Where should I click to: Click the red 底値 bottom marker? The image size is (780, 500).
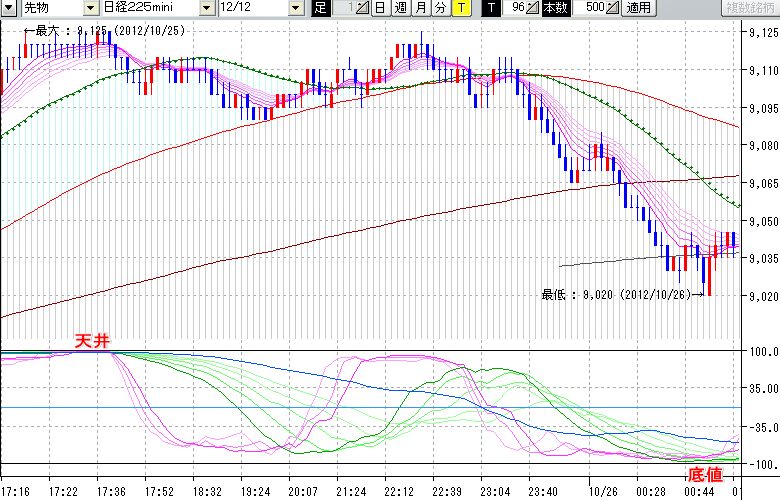(706, 473)
